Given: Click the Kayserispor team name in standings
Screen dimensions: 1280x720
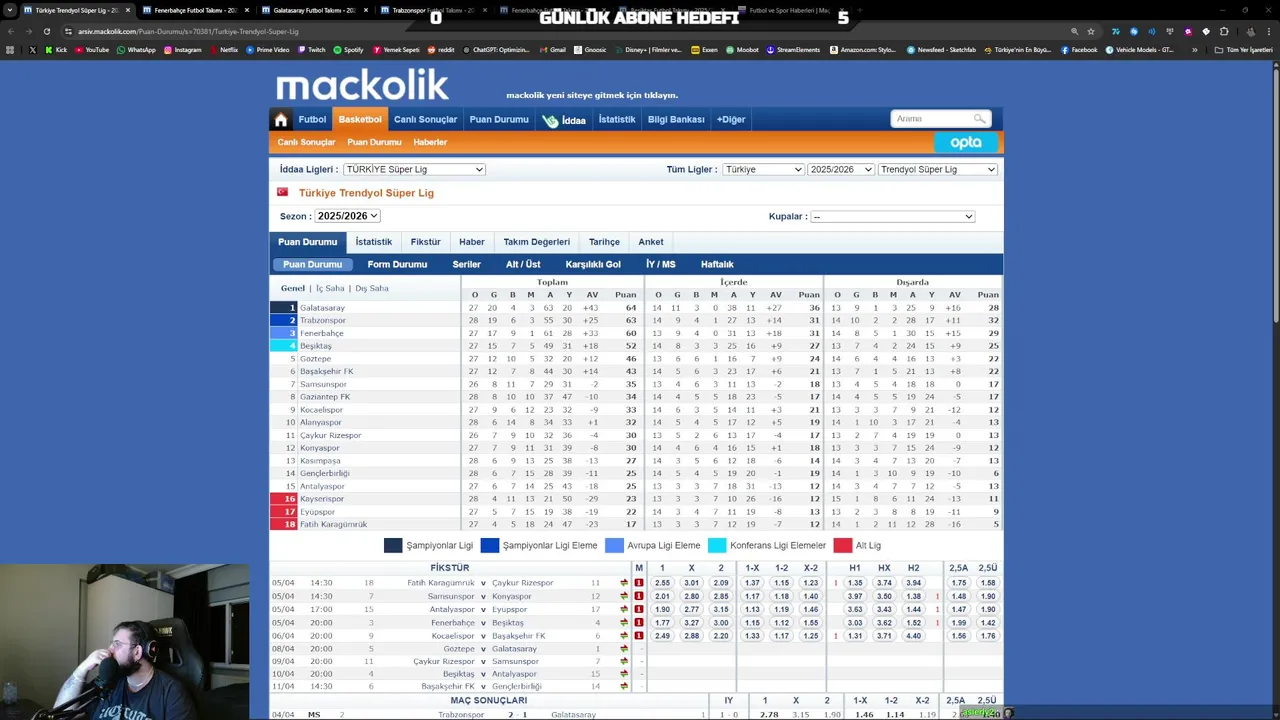Looking at the screenshot, I should pyautogui.click(x=322, y=499).
